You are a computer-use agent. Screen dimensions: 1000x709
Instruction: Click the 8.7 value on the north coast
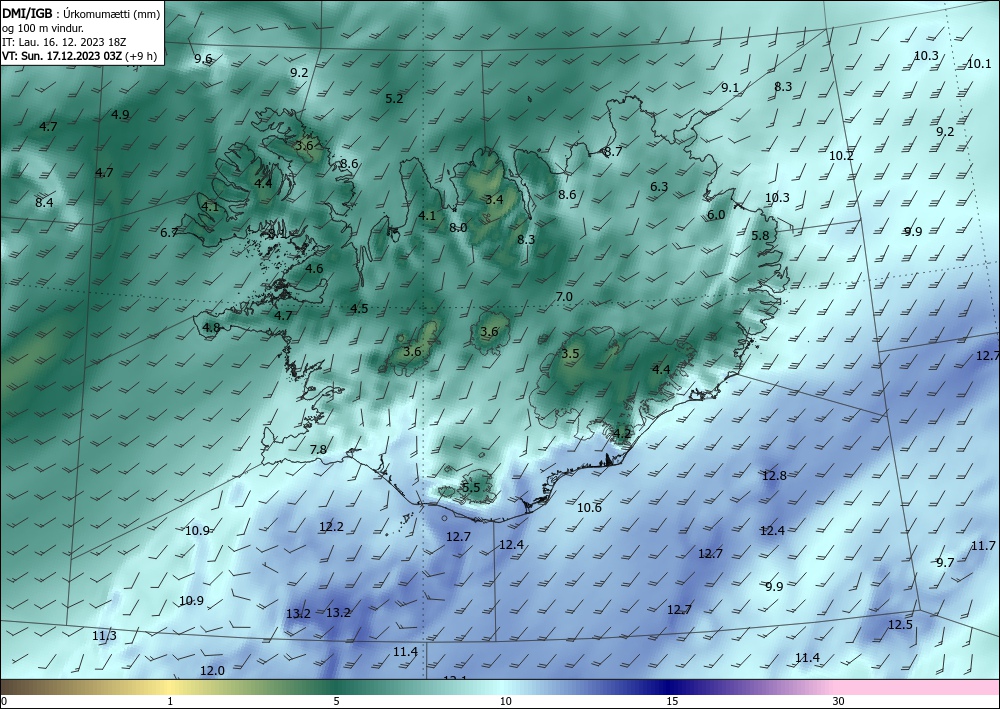613,152
